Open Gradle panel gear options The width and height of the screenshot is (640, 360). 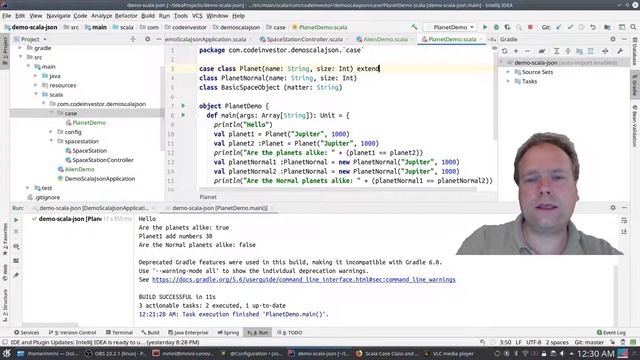click(x=613, y=39)
